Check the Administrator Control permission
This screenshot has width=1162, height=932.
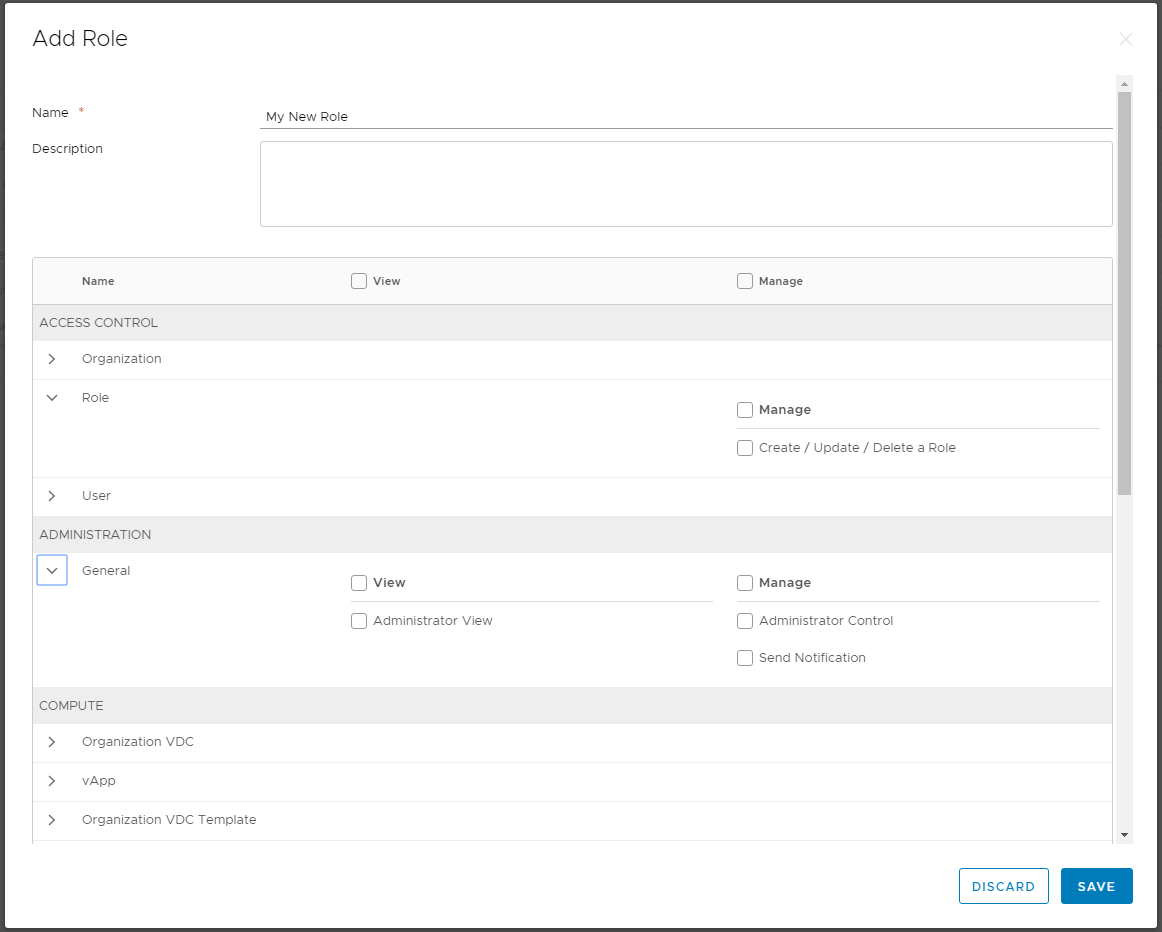point(745,620)
